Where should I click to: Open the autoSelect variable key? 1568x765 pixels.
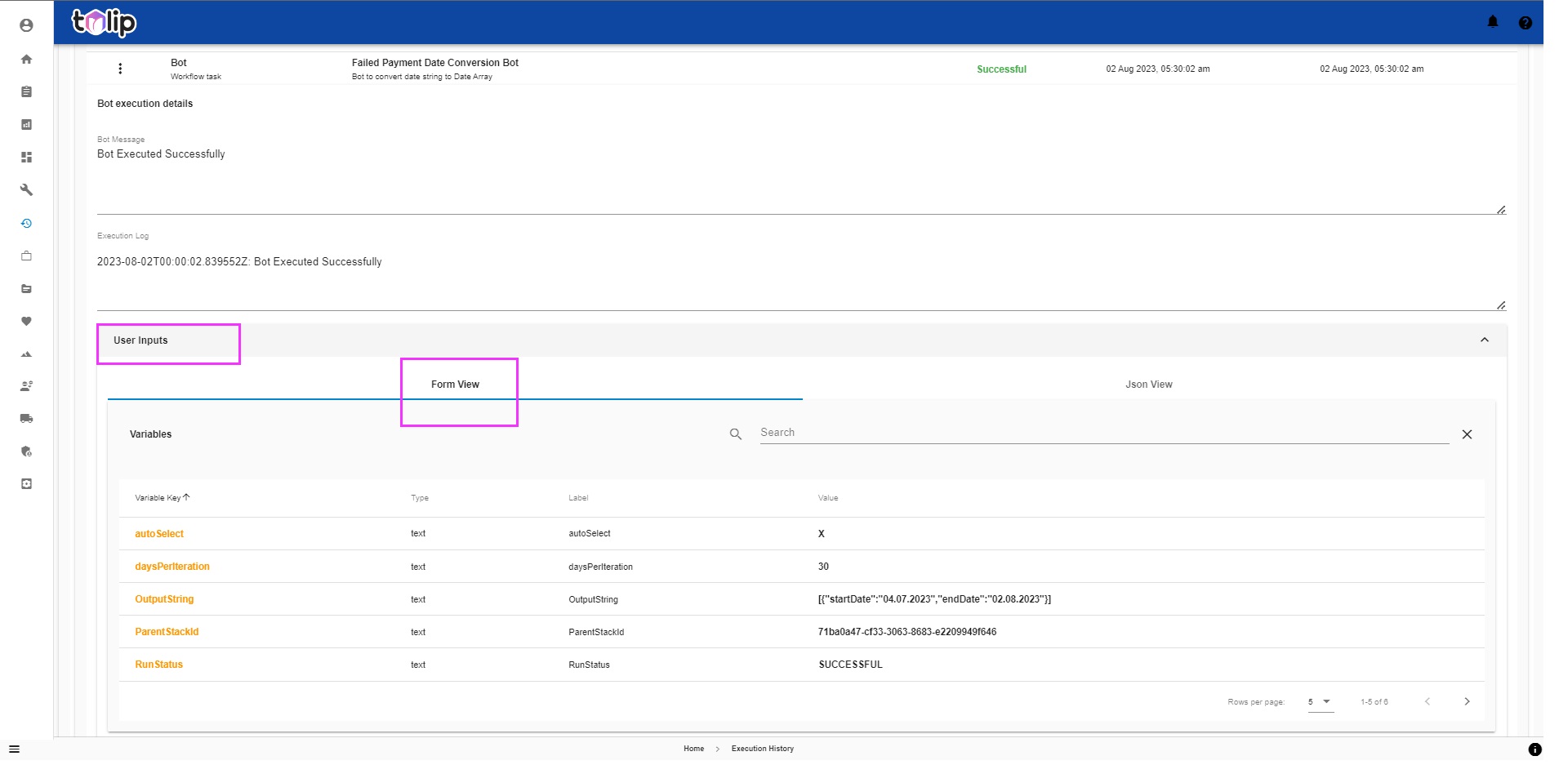point(159,534)
